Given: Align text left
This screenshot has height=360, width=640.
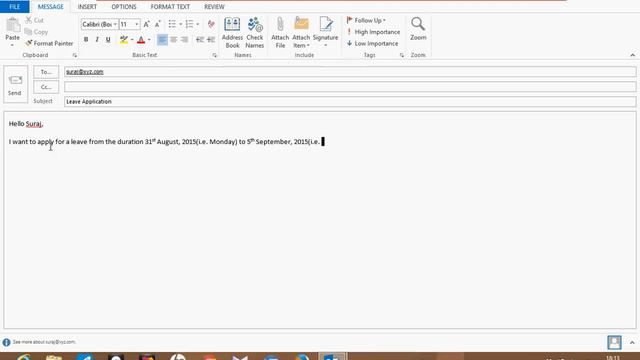Looking at the screenshot, I should (x=162, y=40).
